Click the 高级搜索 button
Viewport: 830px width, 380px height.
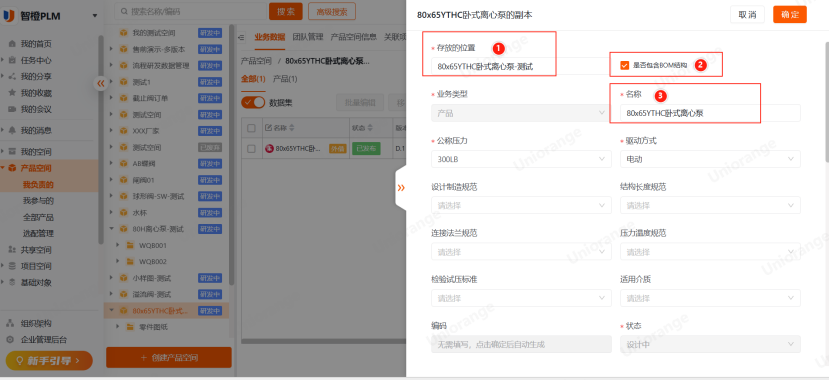click(x=331, y=11)
